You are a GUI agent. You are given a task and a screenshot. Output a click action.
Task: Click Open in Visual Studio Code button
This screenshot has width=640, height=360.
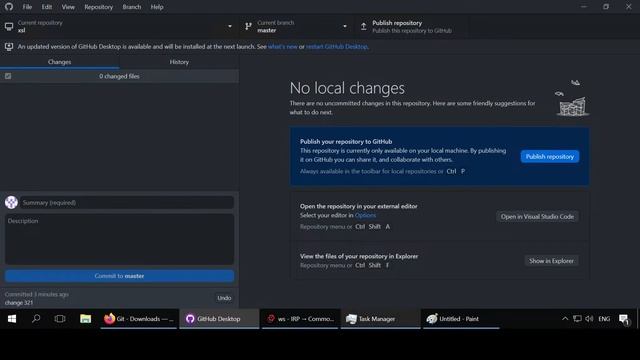coord(537,217)
